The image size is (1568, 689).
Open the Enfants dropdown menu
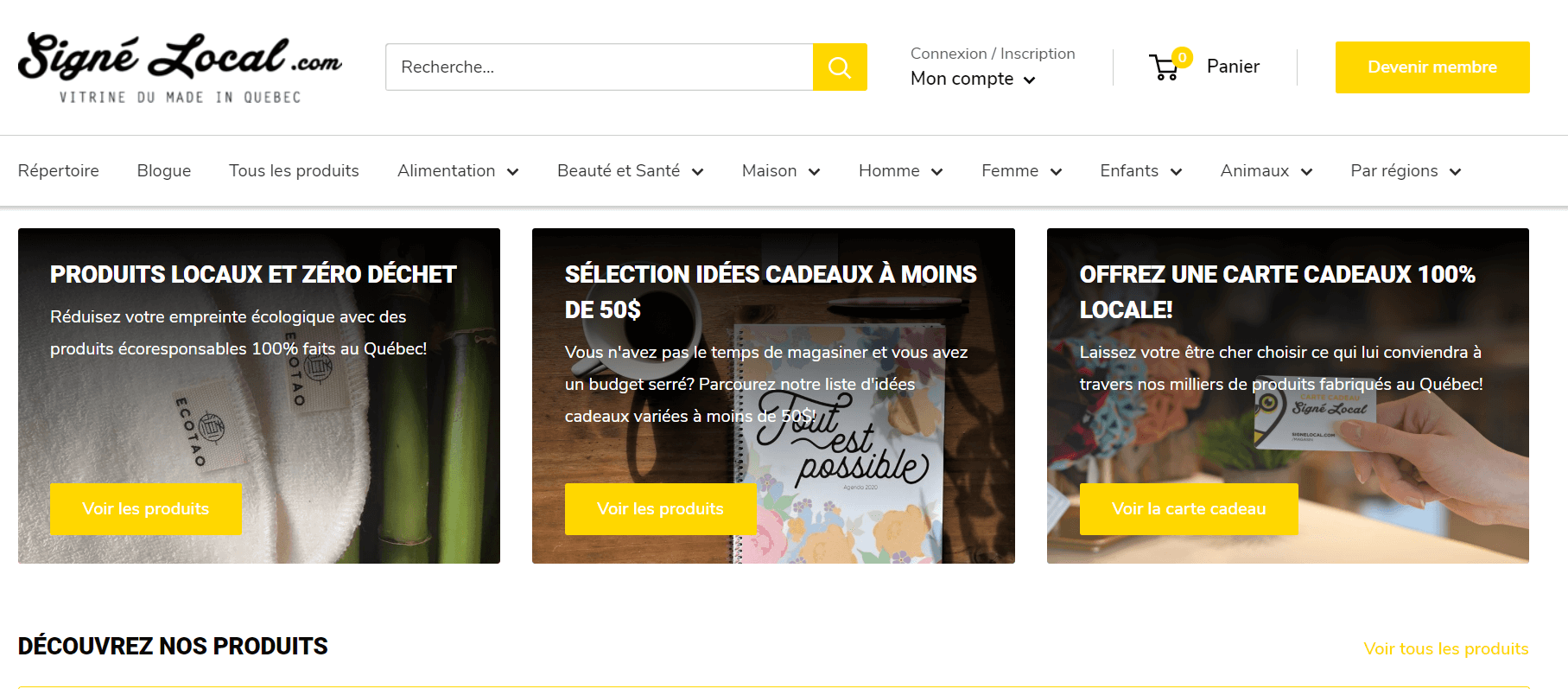(x=1139, y=171)
